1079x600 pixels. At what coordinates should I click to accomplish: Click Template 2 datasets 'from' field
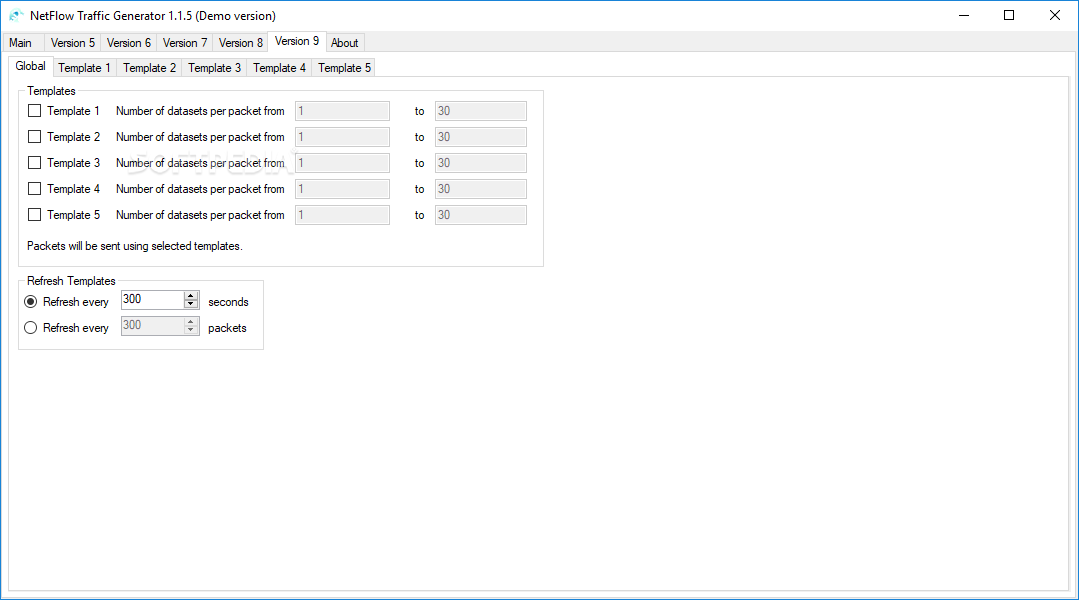tap(342, 137)
